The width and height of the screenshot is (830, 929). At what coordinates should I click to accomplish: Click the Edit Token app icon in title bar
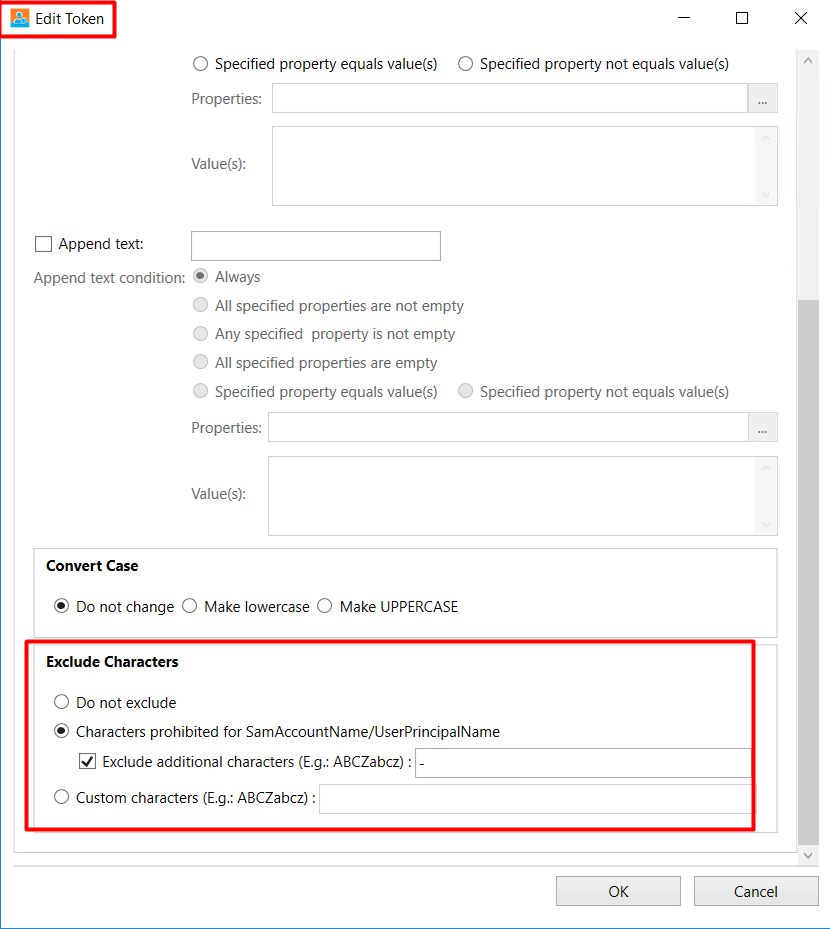pos(20,18)
